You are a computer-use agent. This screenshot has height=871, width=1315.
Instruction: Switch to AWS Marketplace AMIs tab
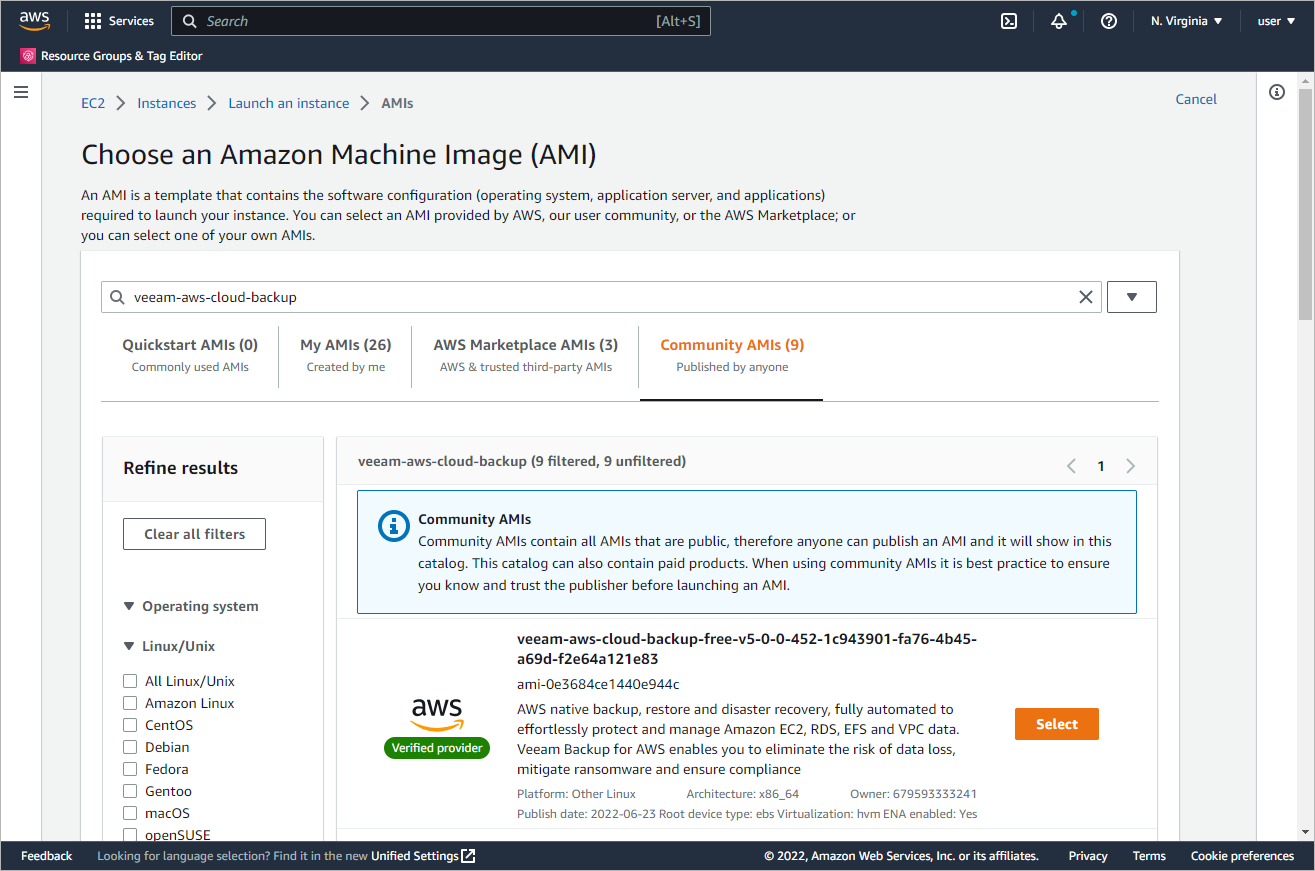click(525, 354)
